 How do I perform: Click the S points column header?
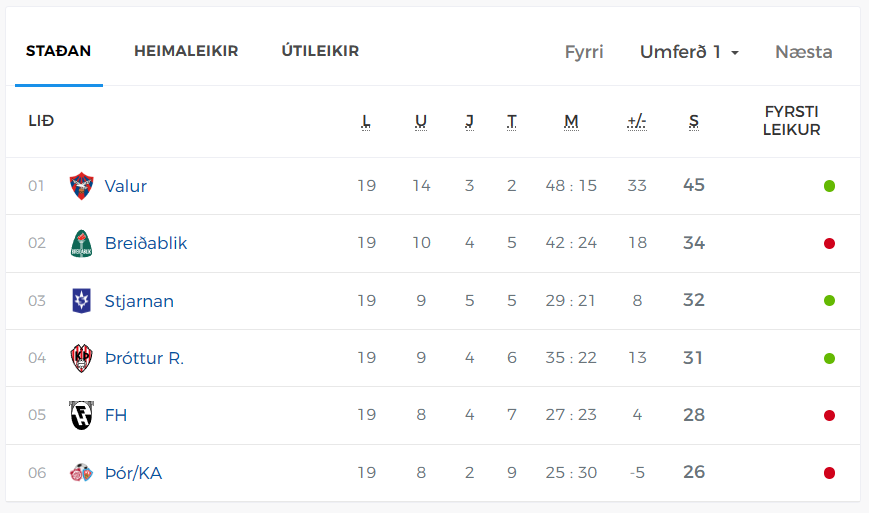click(694, 121)
